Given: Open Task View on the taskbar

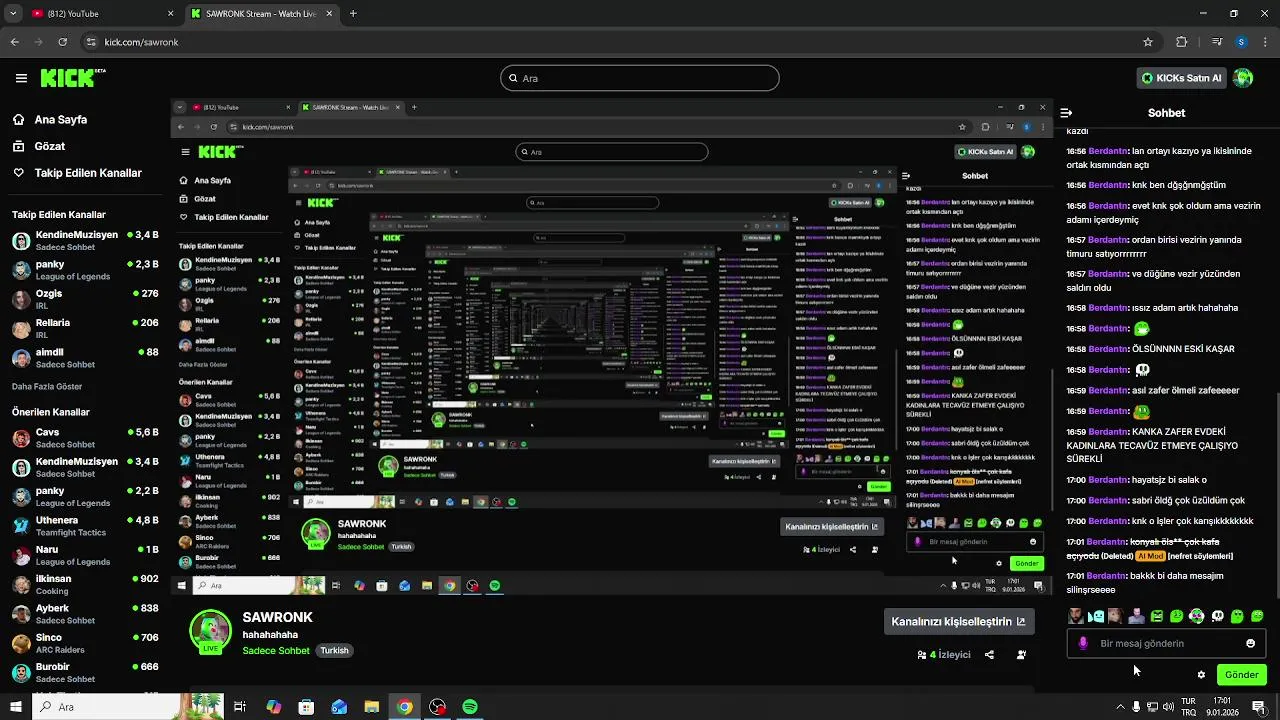Looking at the screenshot, I should click(x=240, y=707).
